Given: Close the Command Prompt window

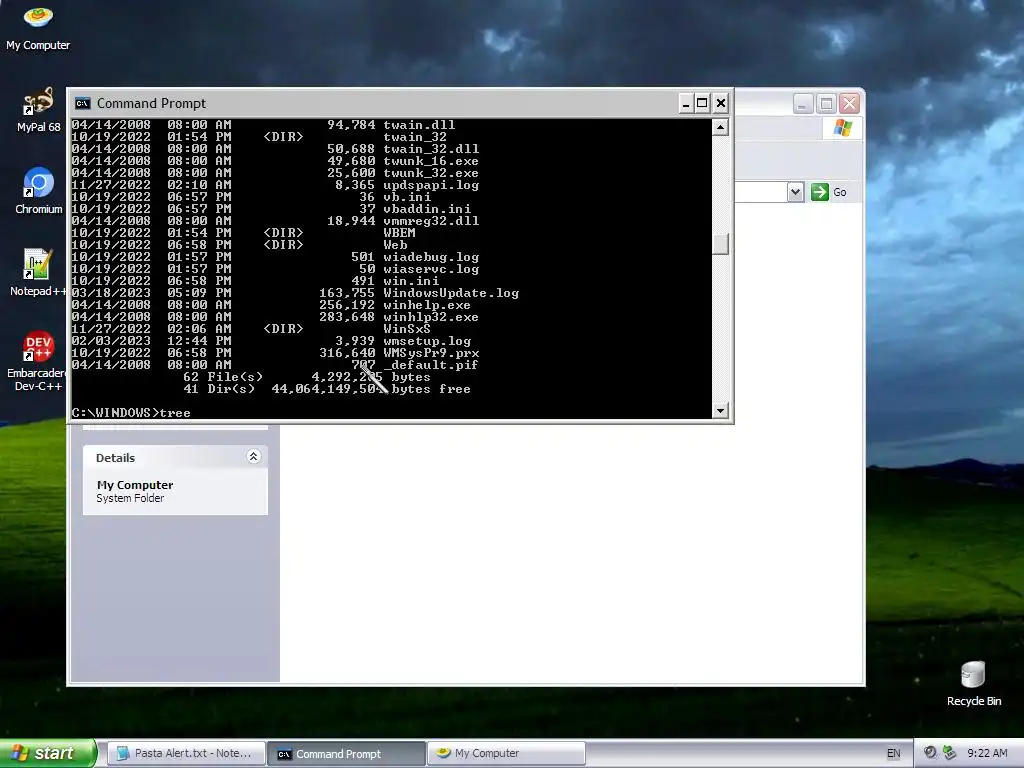Looking at the screenshot, I should tap(721, 103).
